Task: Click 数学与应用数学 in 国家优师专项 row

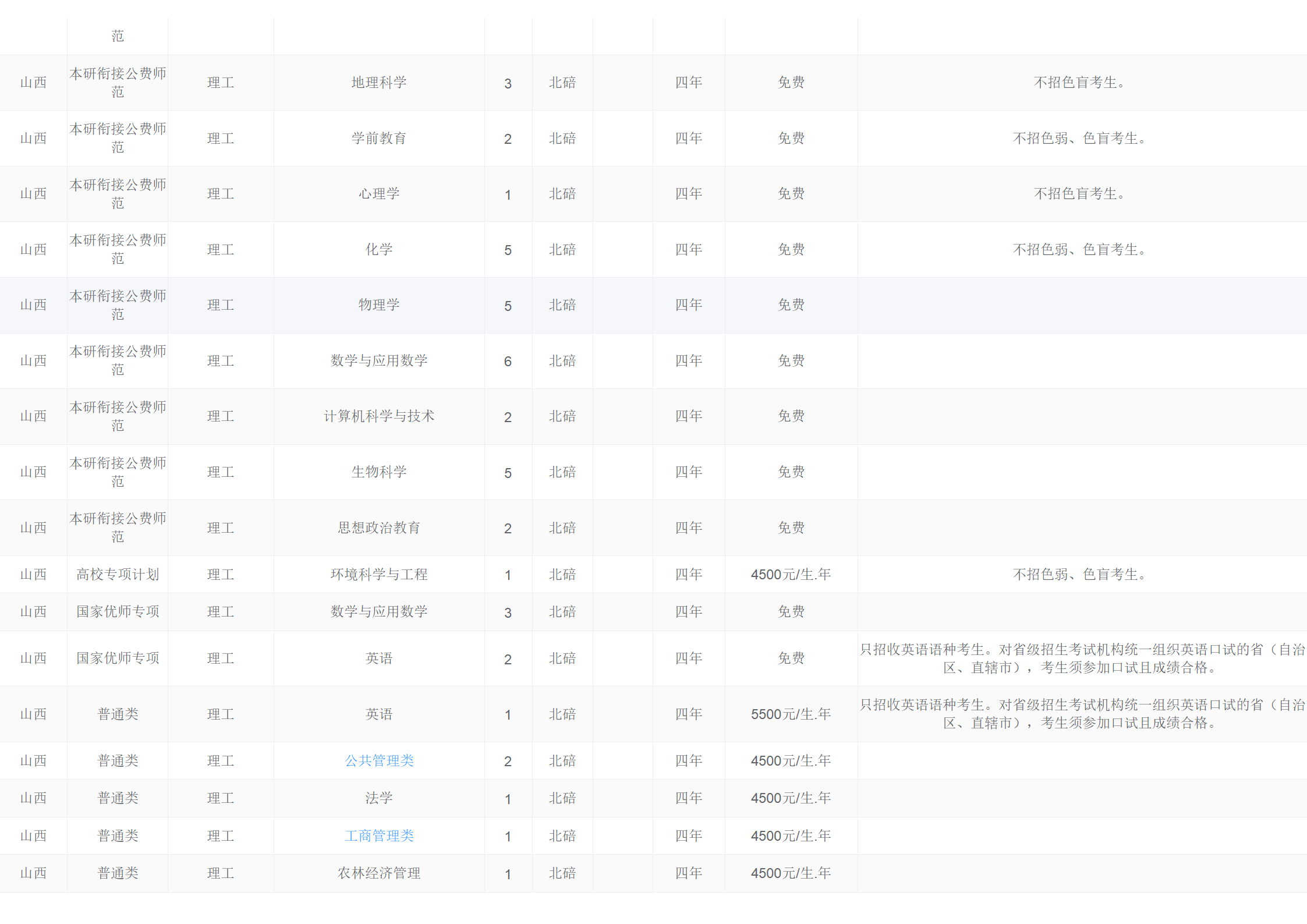Action: 379,611
